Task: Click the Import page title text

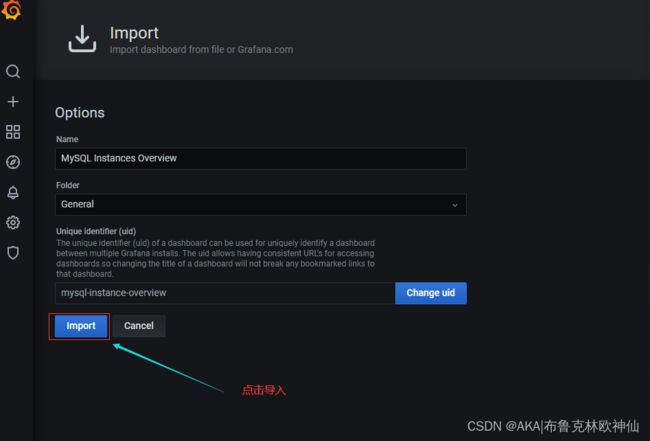Action: click(134, 33)
